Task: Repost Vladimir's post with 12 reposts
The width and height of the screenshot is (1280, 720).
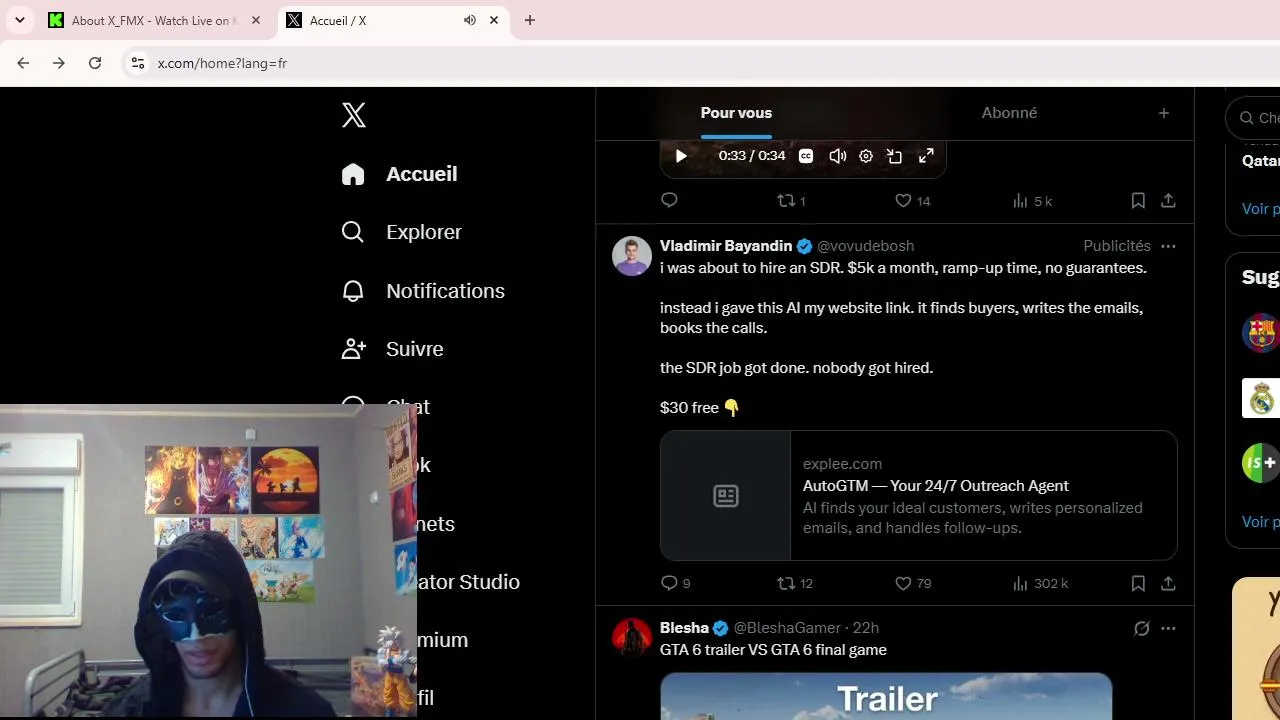Action: pos(795,583)
